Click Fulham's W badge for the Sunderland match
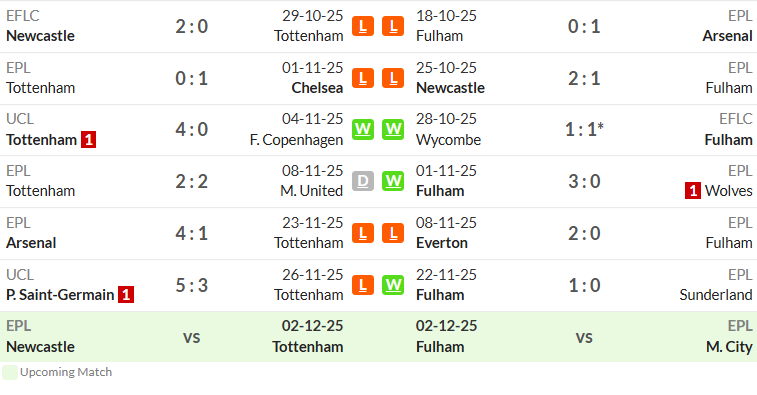This screenshot has height=395, width=757. tap(393, 285)
